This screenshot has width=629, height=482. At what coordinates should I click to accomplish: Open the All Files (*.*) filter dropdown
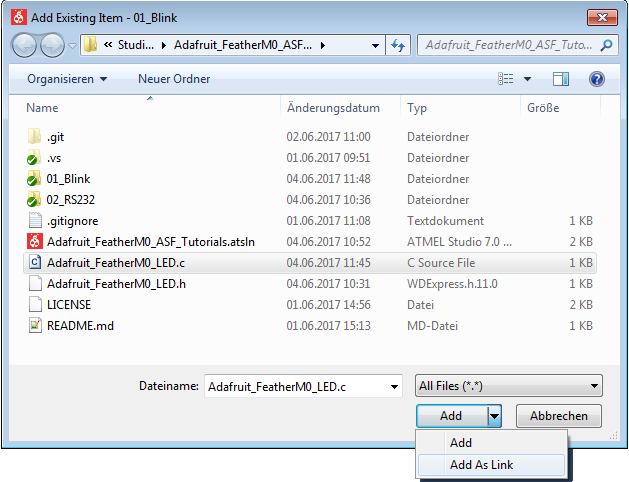click(509, 386)
